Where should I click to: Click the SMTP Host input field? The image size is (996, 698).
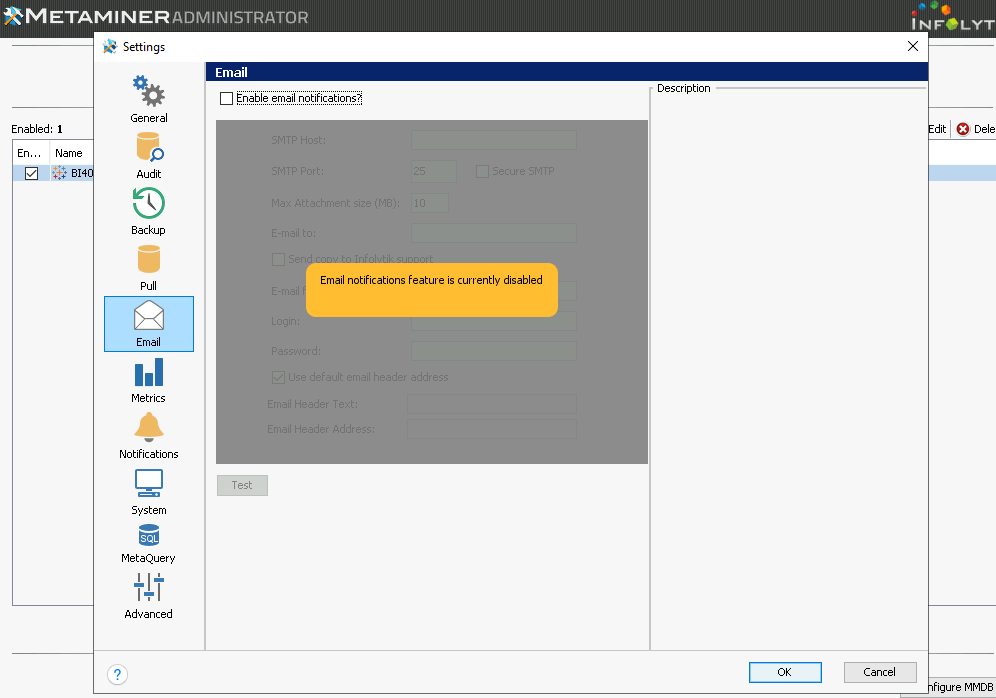tap(494, 140)
